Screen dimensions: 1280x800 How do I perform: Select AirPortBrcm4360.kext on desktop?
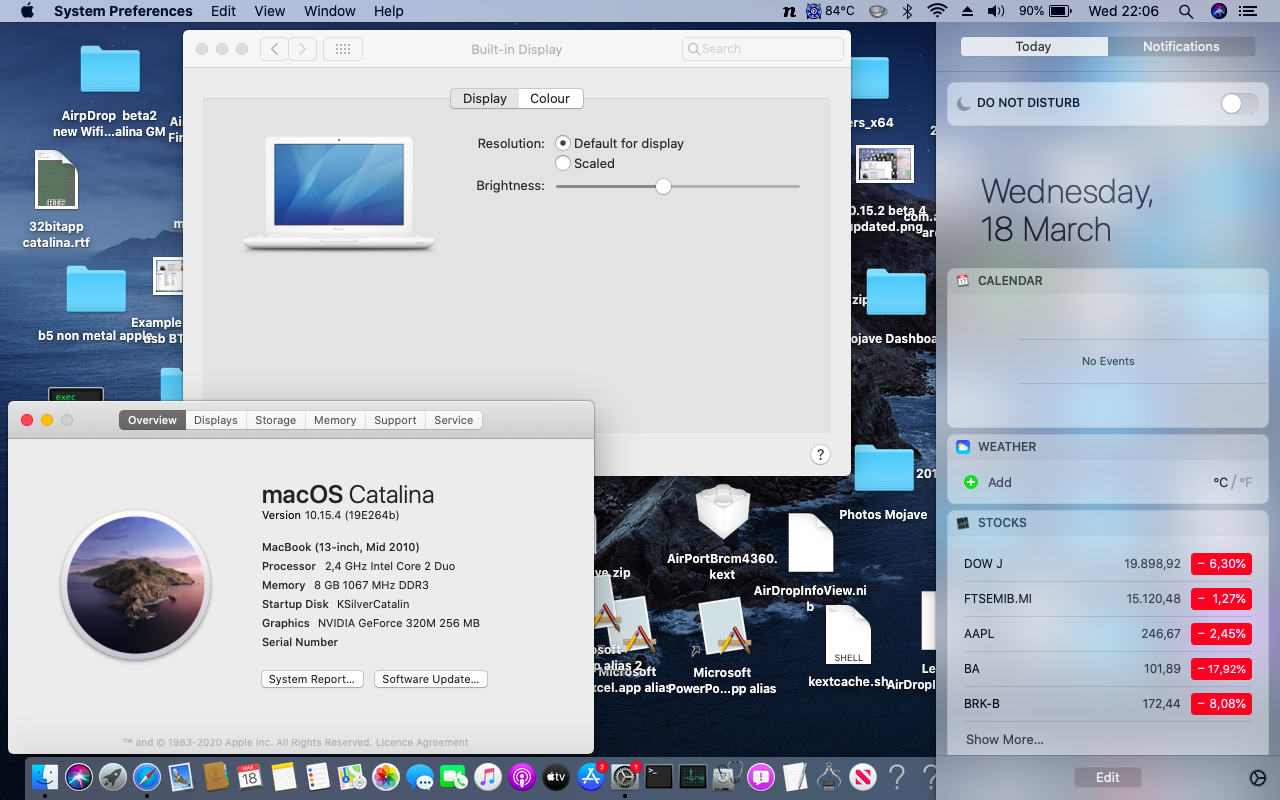[722, 532]
